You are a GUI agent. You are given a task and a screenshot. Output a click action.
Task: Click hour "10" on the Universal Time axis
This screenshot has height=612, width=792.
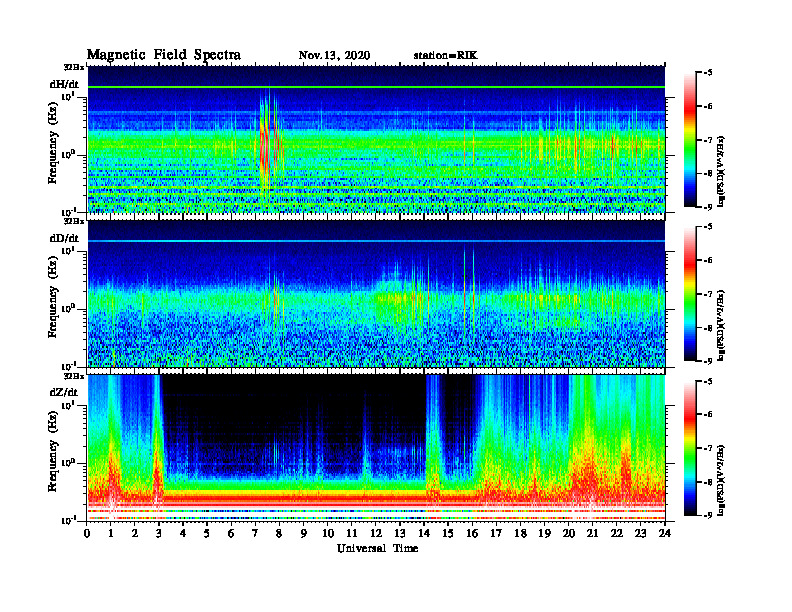328,533
